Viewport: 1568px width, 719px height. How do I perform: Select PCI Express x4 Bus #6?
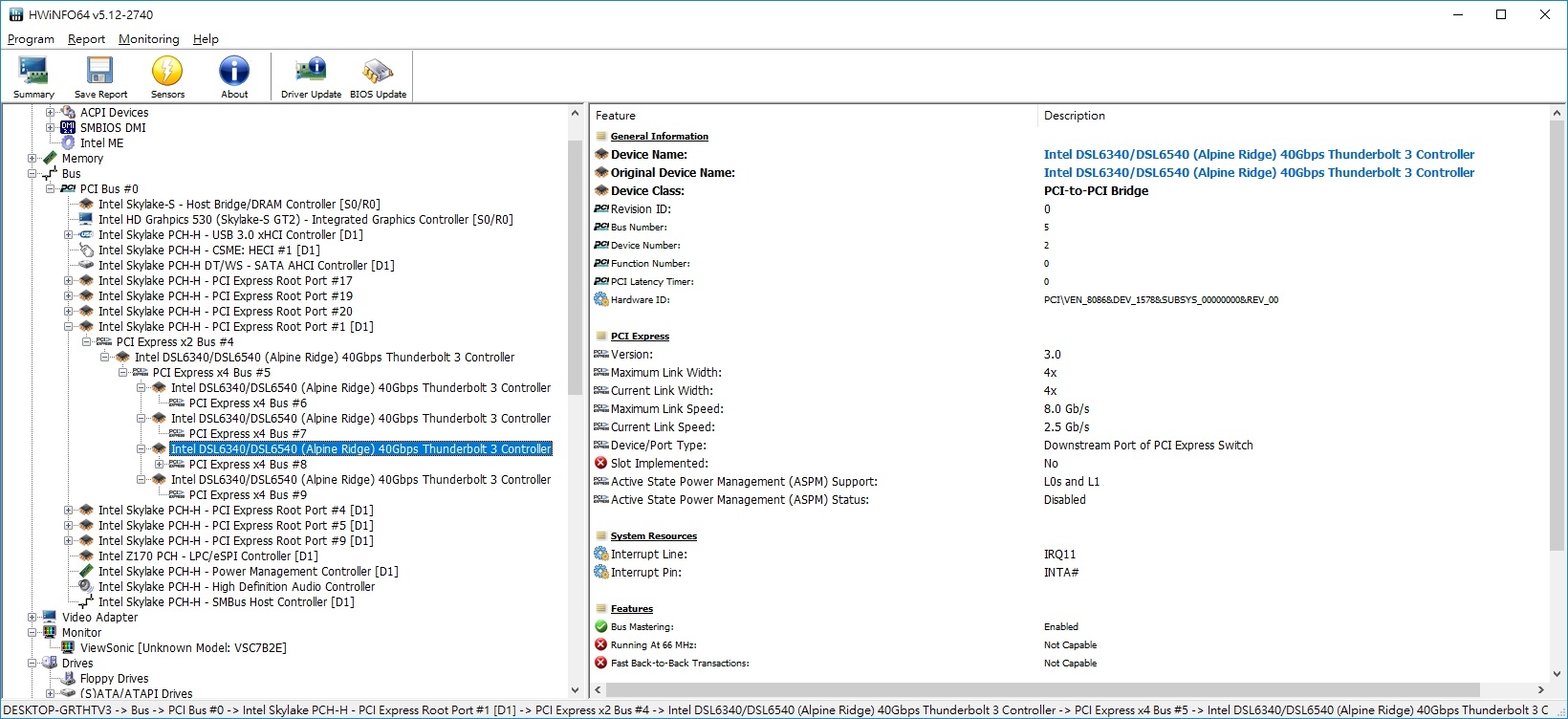click(x=248, y=403)
